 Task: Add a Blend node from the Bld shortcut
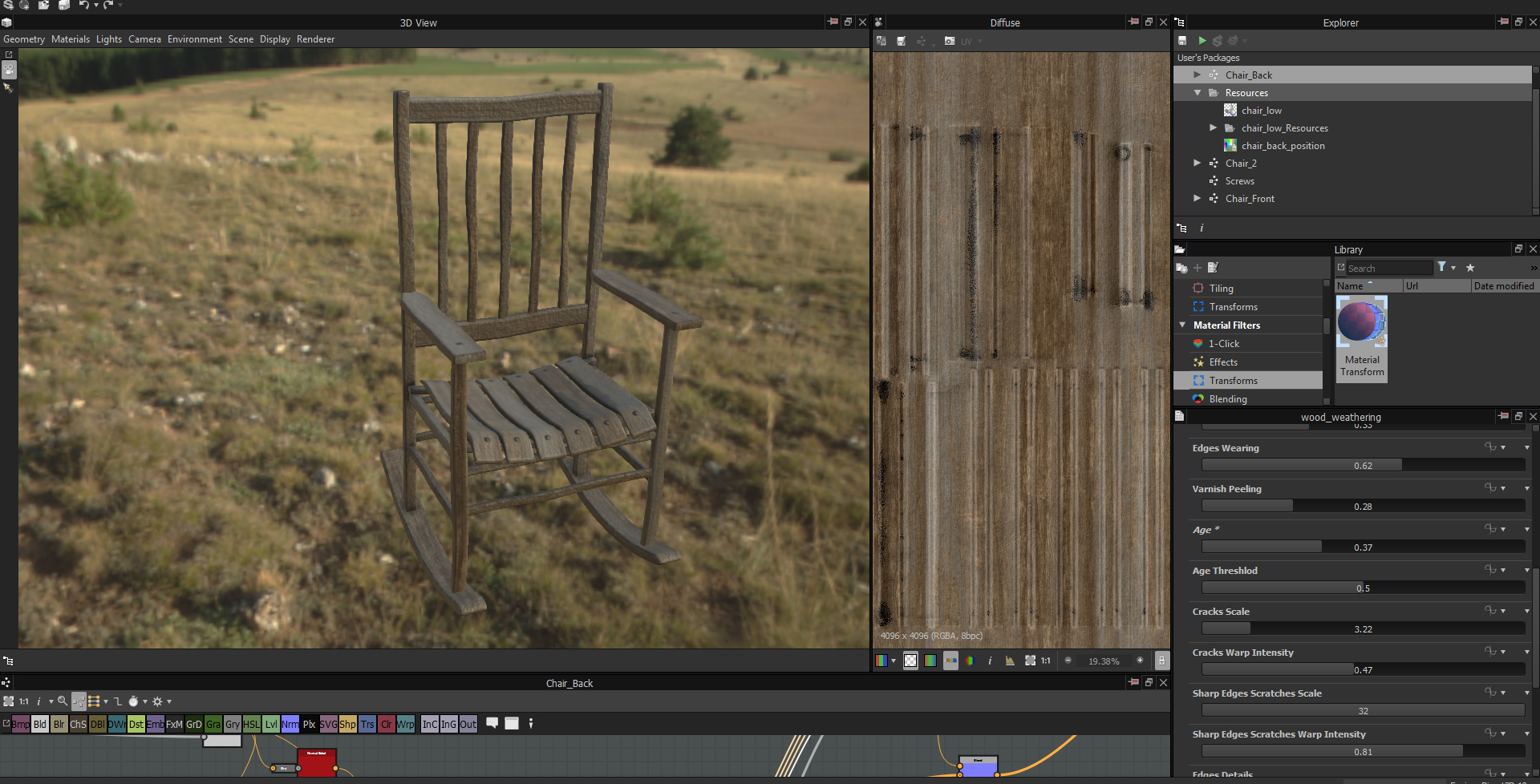click(39, 724)
